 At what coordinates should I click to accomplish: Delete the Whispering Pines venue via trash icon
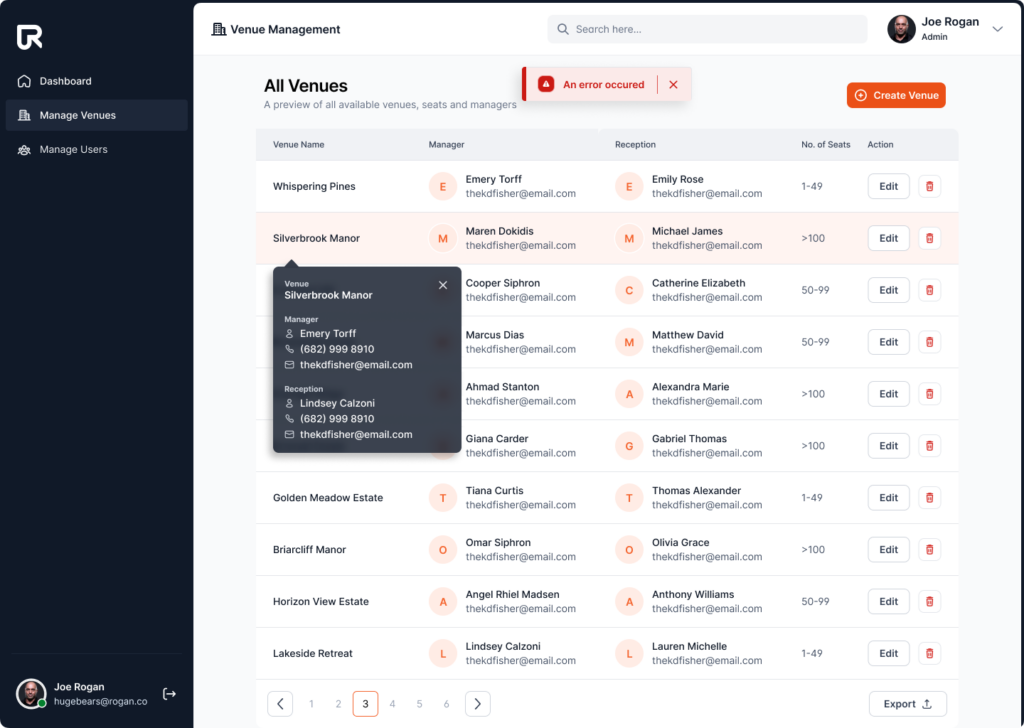(929, 186)
